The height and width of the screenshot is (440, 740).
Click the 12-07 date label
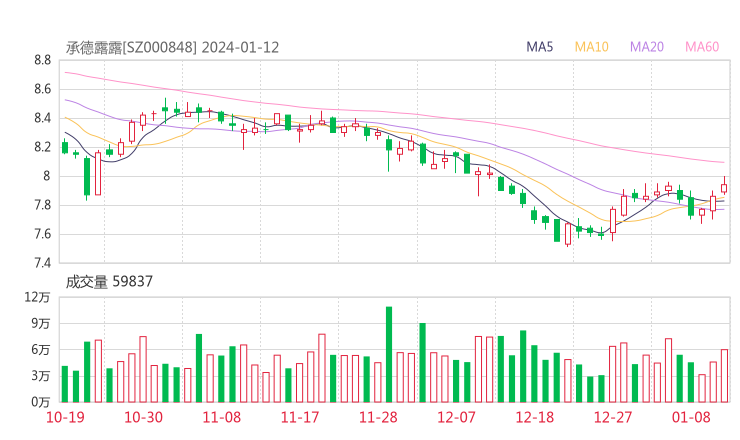pos(456,417)
